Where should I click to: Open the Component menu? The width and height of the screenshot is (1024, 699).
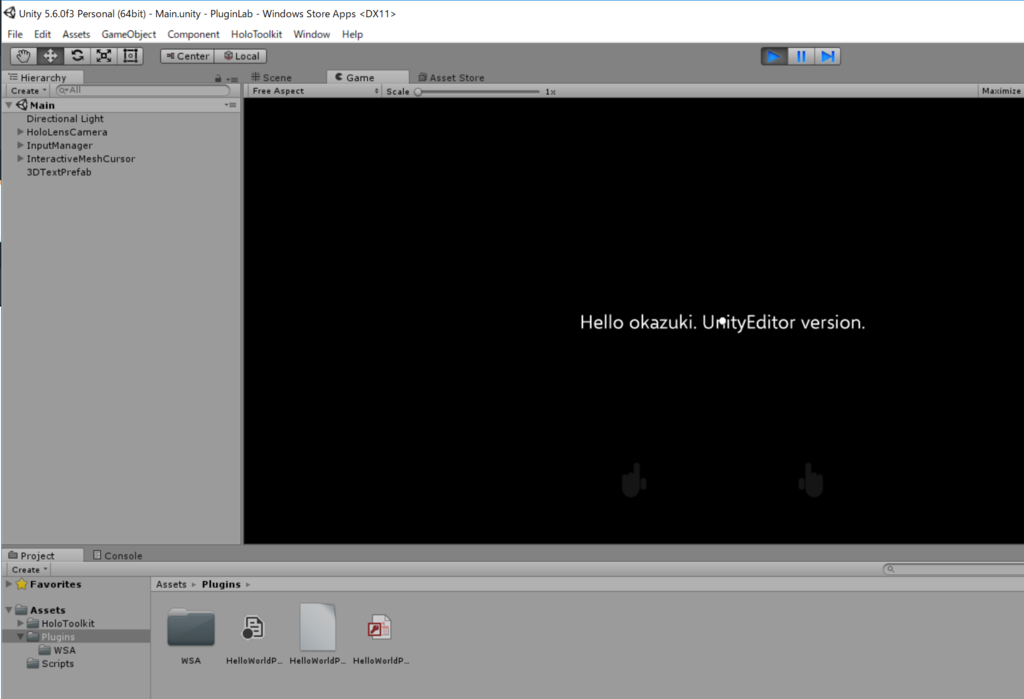coord(193,35)
